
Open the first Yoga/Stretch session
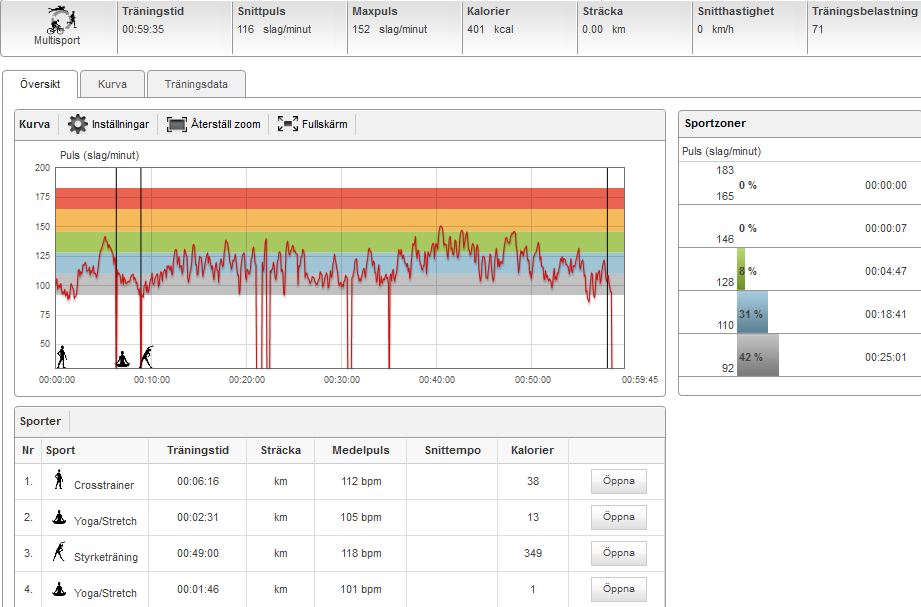tap(618, 517)
